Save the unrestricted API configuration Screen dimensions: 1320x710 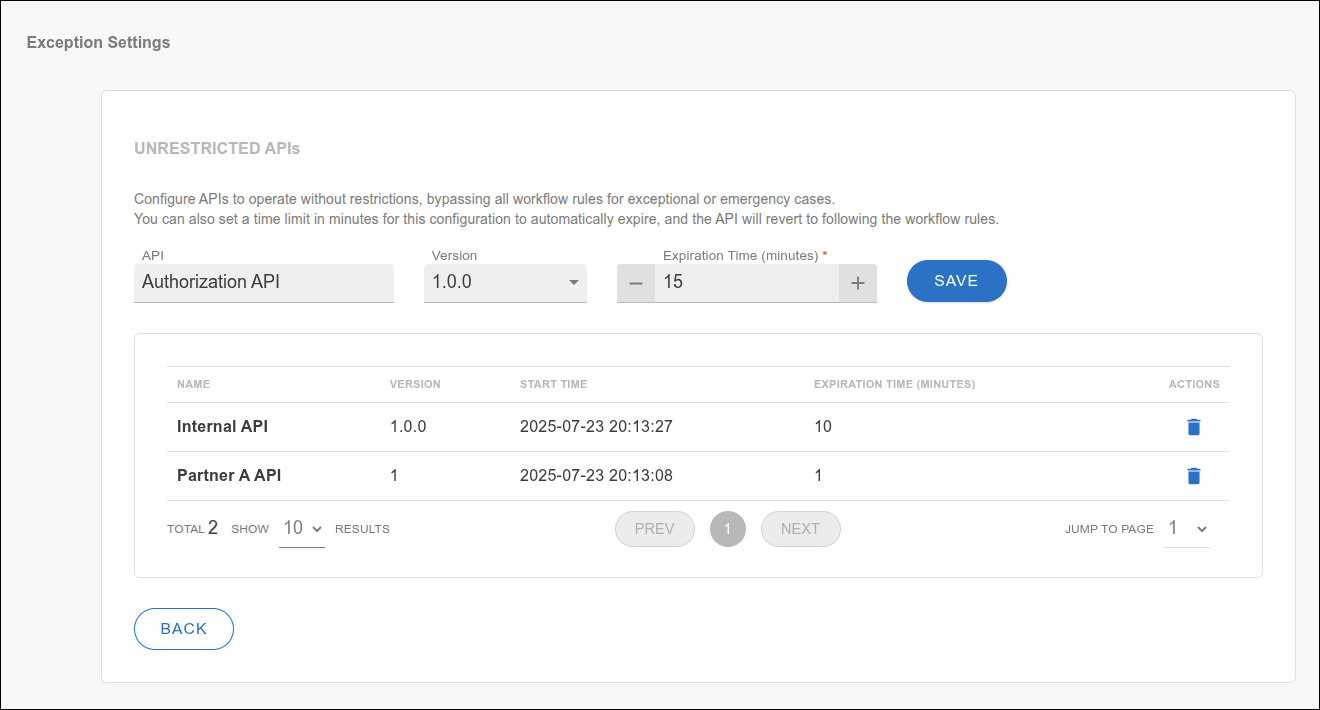point(956,281)
